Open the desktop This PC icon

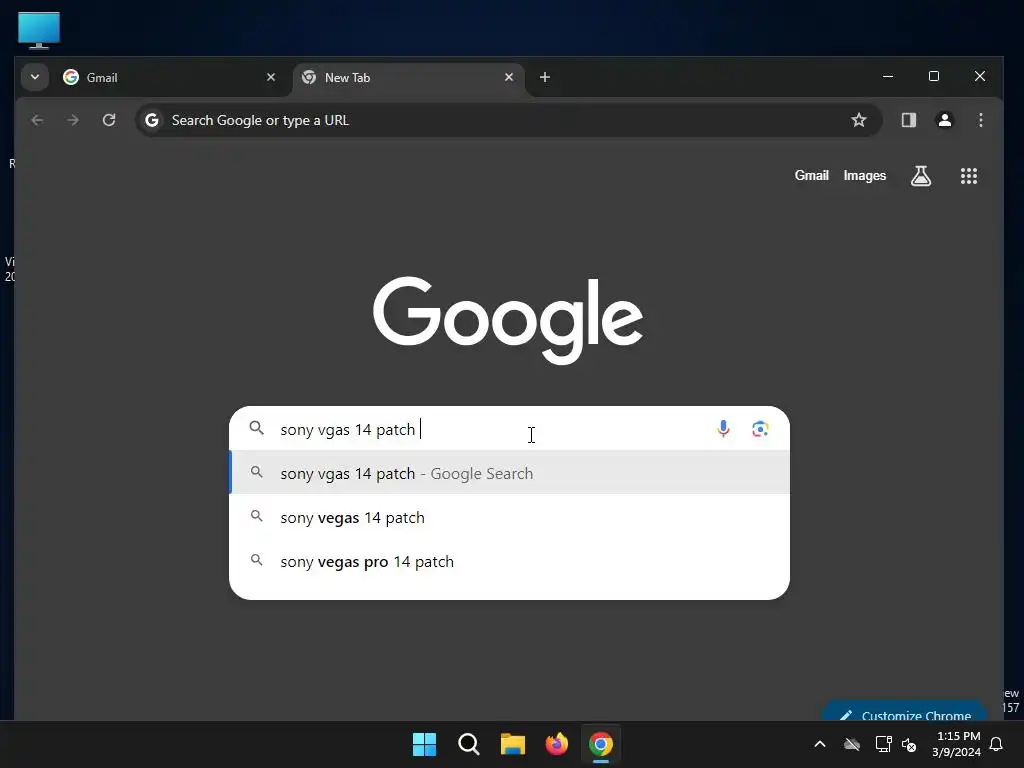(x=39, y=30)
